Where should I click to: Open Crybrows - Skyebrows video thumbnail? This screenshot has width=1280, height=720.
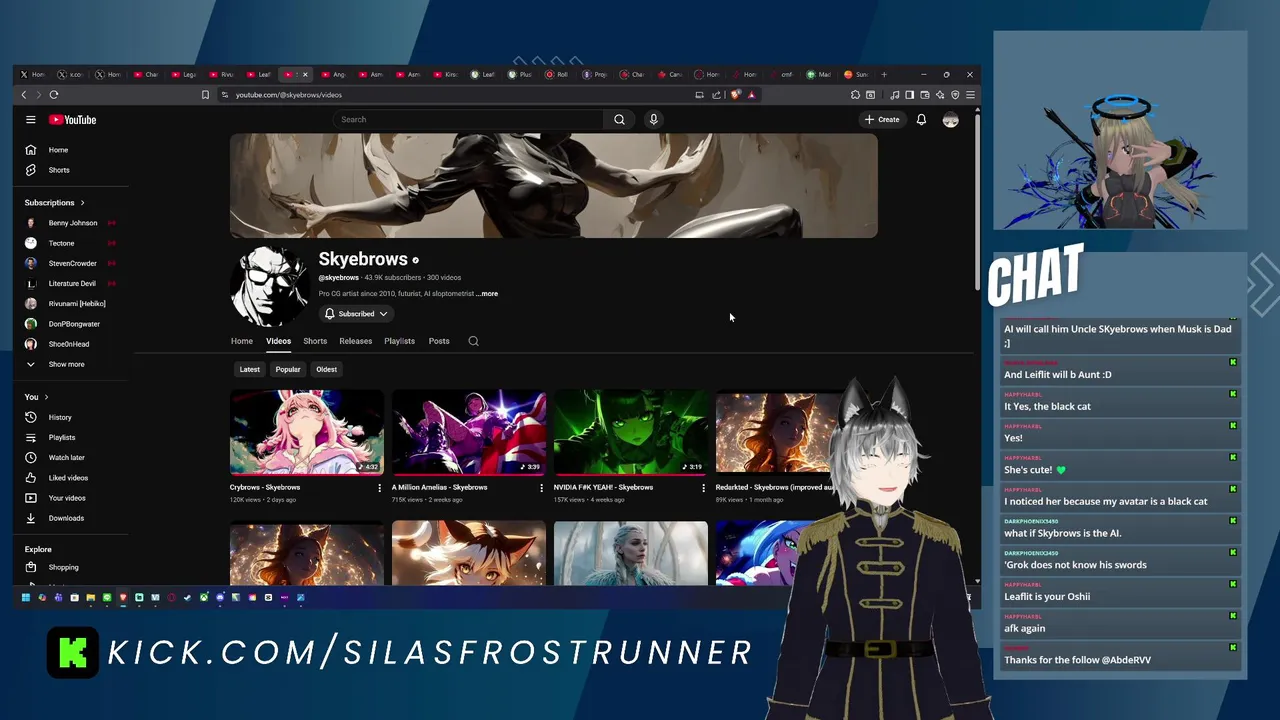tap(307, 432)
